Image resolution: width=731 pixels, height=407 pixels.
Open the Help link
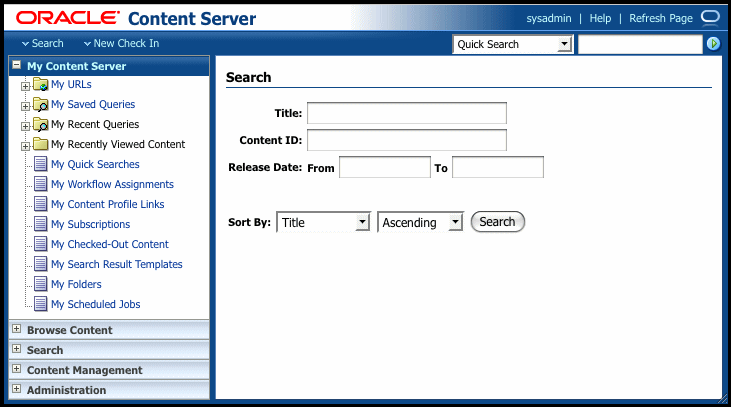click(600, 18)
